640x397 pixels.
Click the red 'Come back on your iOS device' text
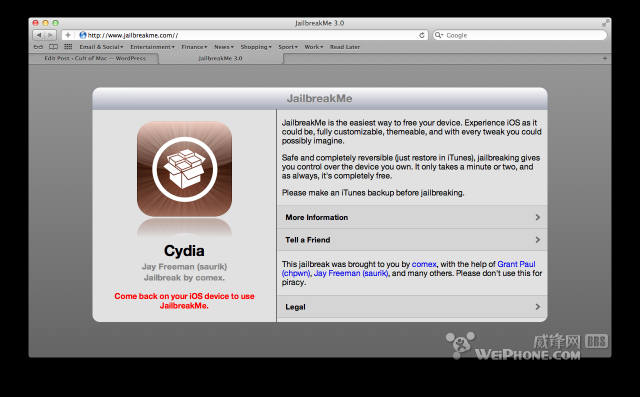[184, 301]
